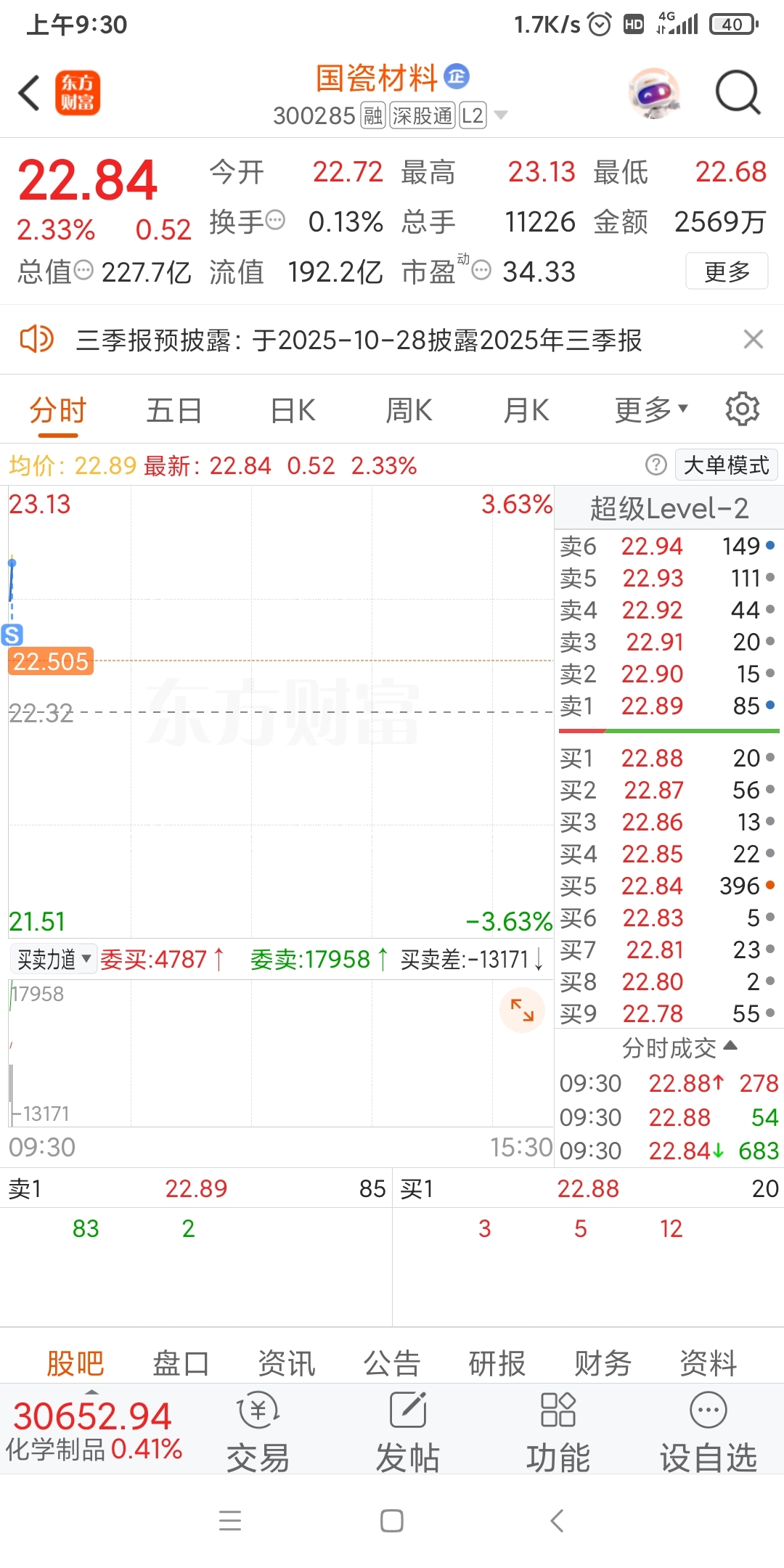Tap the fullscreen expand chart icon

click(x=522, y=1010)
